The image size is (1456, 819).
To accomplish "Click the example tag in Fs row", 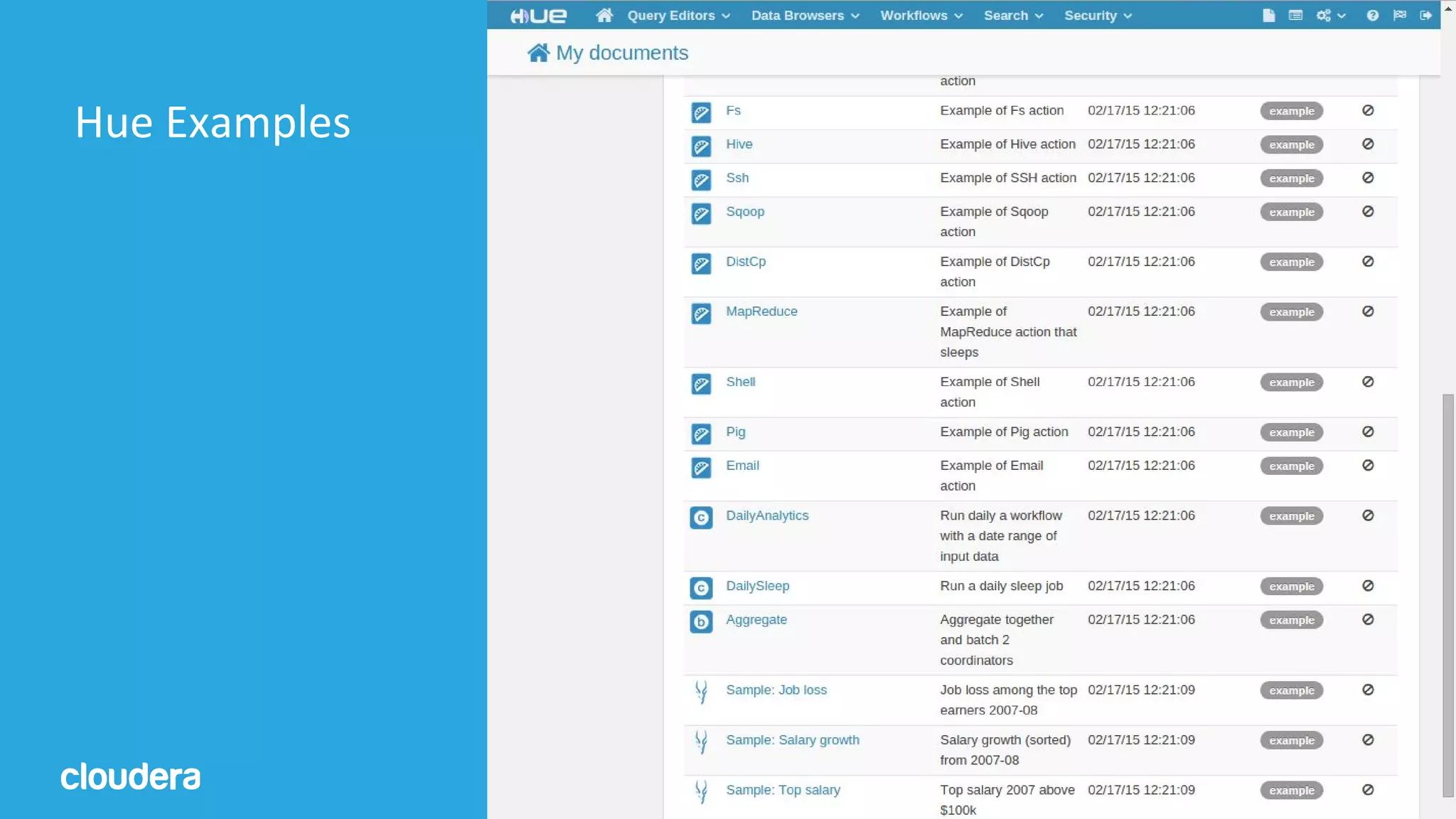I will click(1291, 111).
